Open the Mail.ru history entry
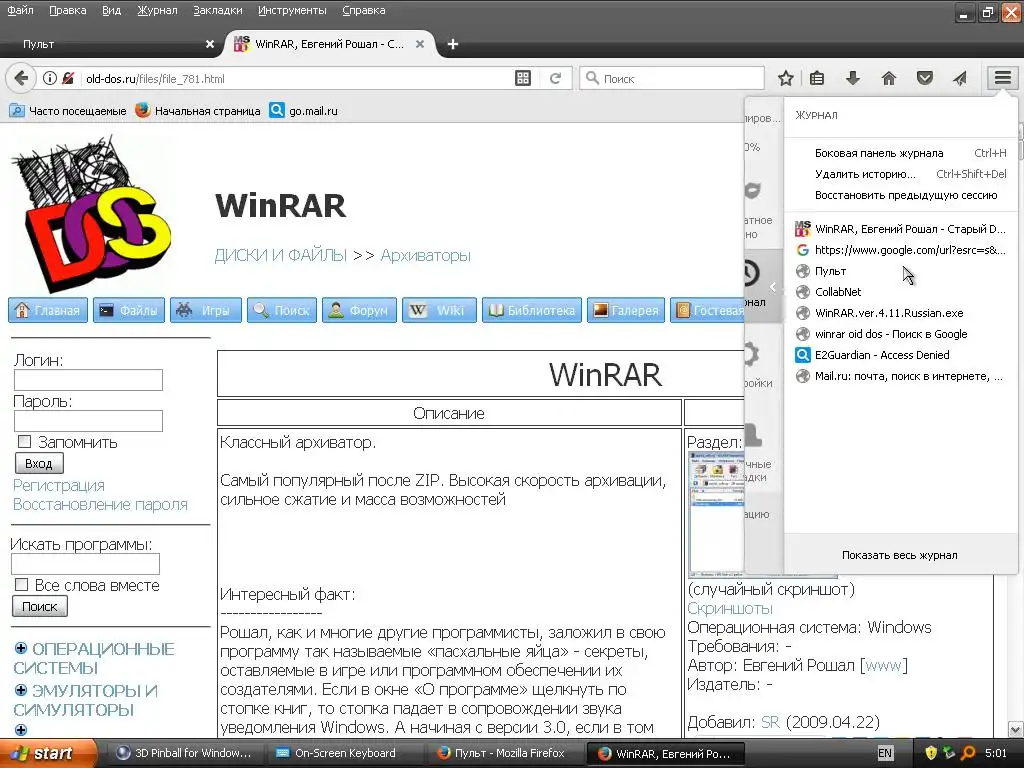This screenshot has height=768, width=1024. 901,376
